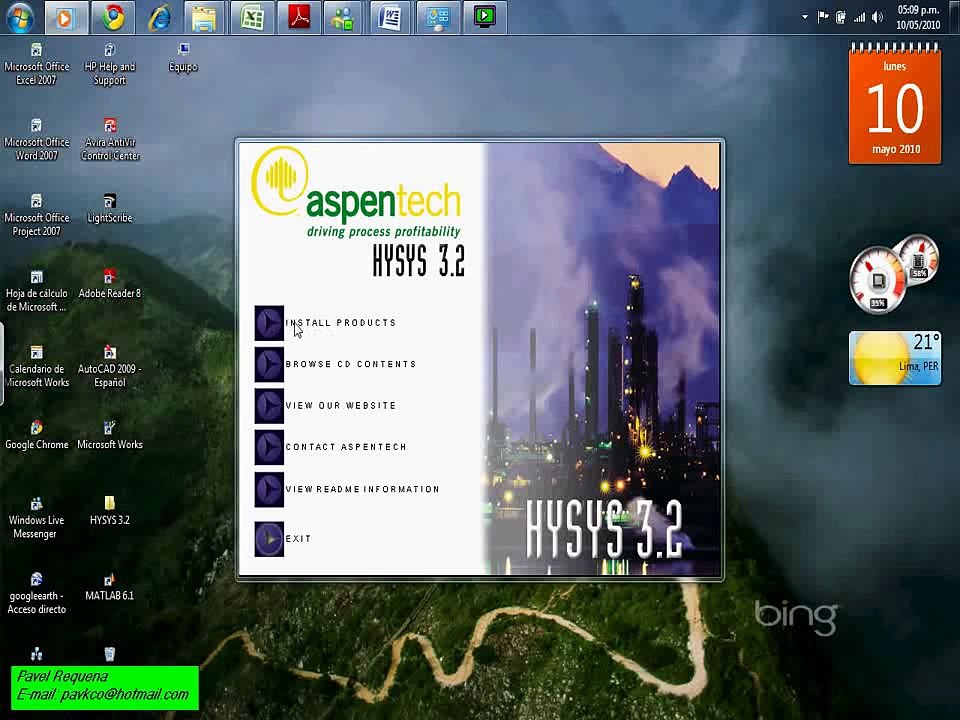Select MATLAB 6.1 desktop shortcut
This screenshot has height=720, width=960.
(110, 587)
